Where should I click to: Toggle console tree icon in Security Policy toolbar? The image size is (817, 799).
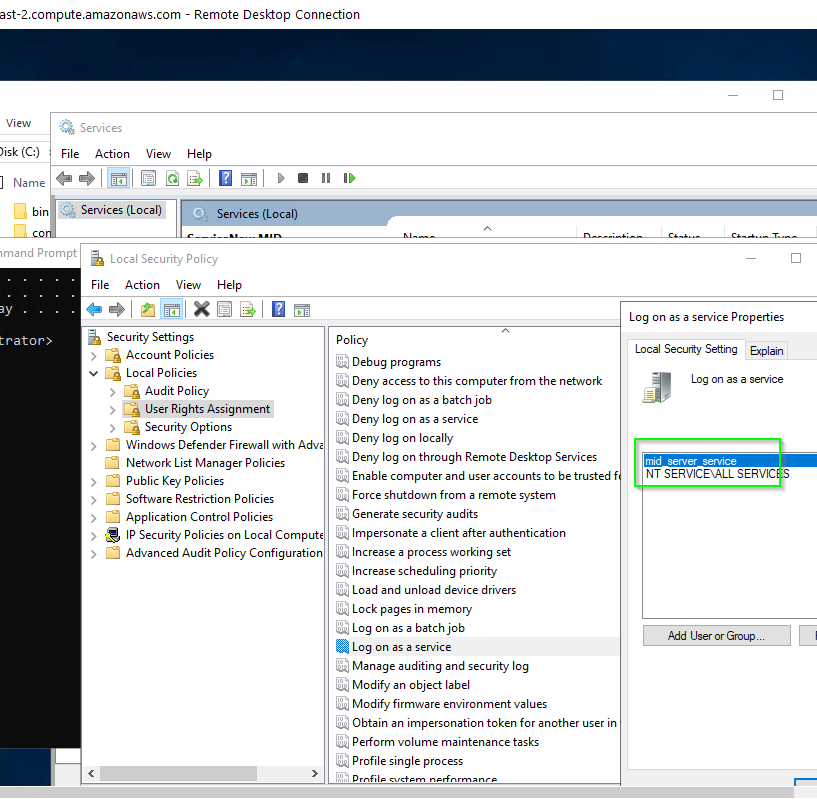tap(171, 310)
